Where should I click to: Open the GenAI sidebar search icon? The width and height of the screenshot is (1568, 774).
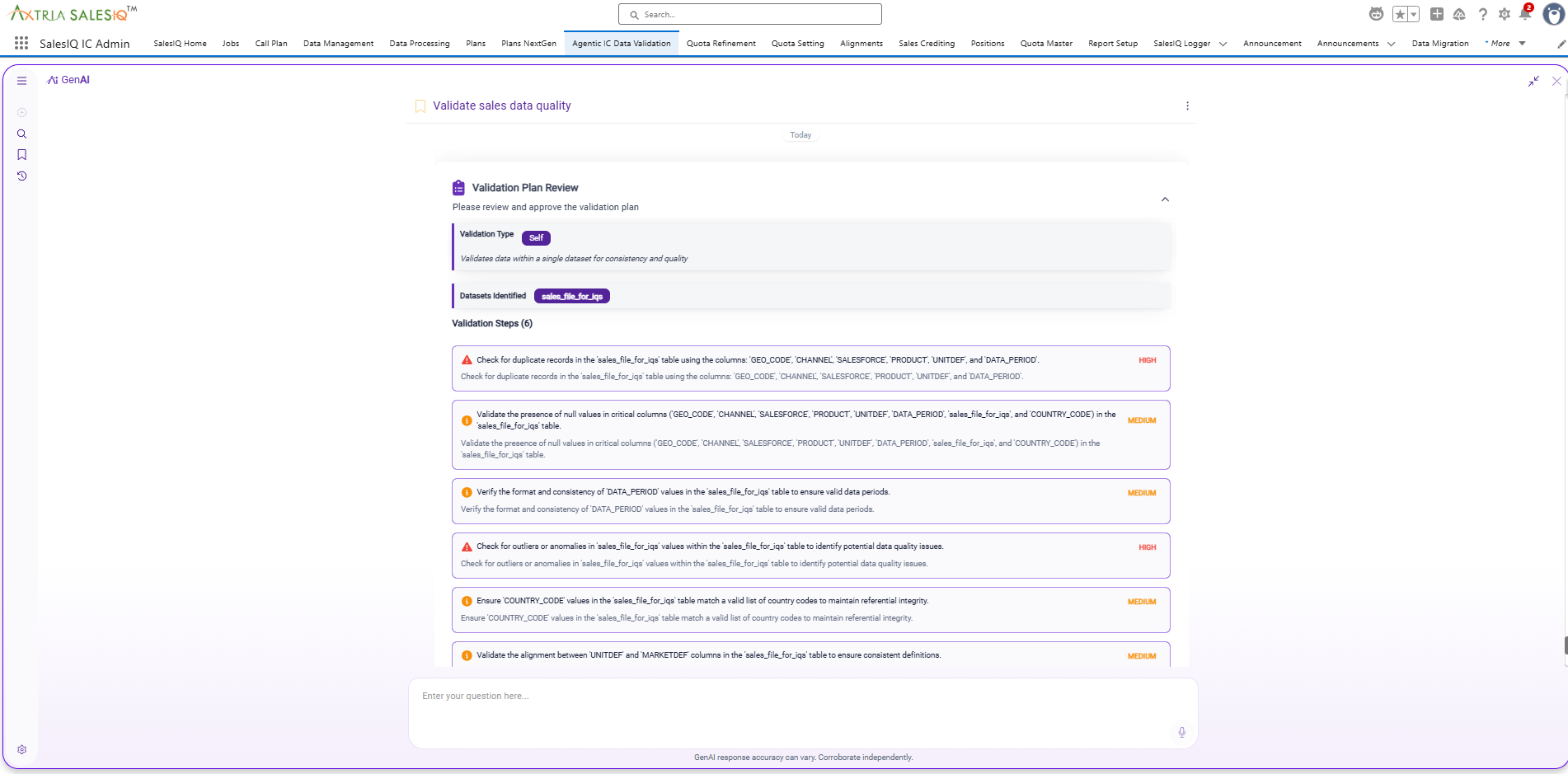22,134
